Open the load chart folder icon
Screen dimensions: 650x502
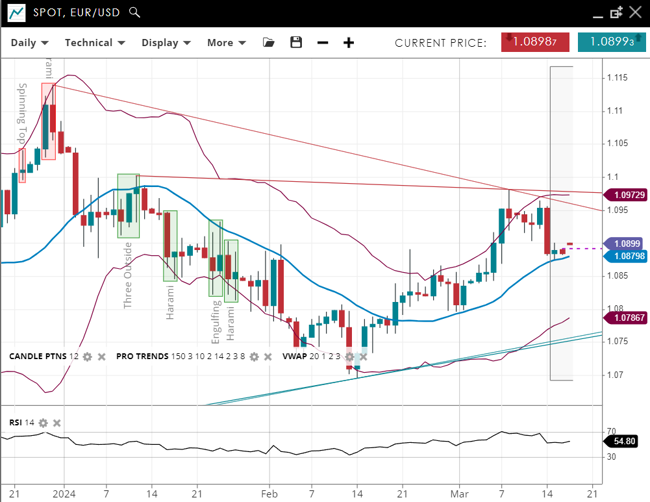point(268,43)
